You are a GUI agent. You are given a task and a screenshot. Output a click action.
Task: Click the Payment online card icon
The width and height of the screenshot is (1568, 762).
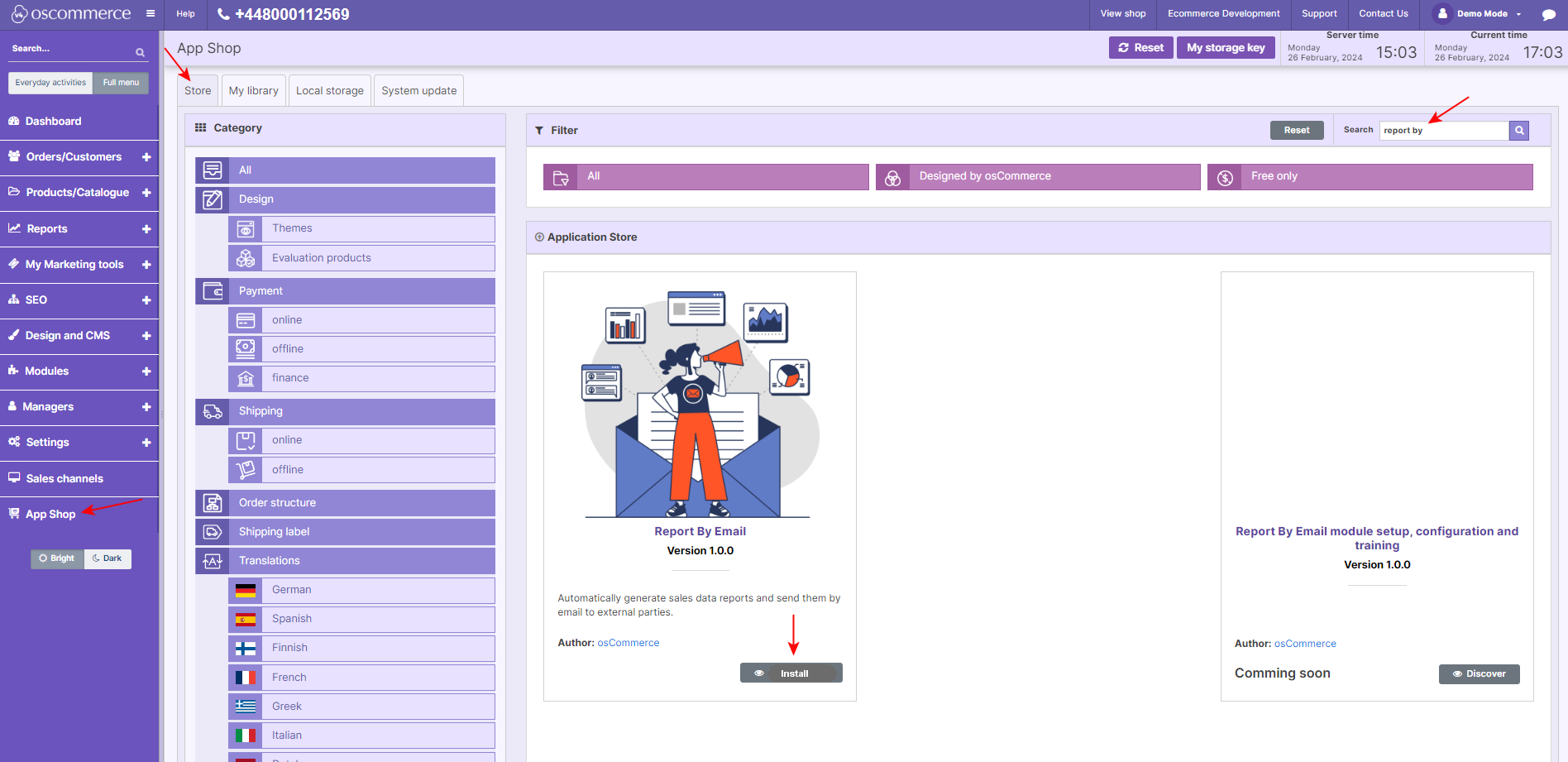tap(246, 320)
